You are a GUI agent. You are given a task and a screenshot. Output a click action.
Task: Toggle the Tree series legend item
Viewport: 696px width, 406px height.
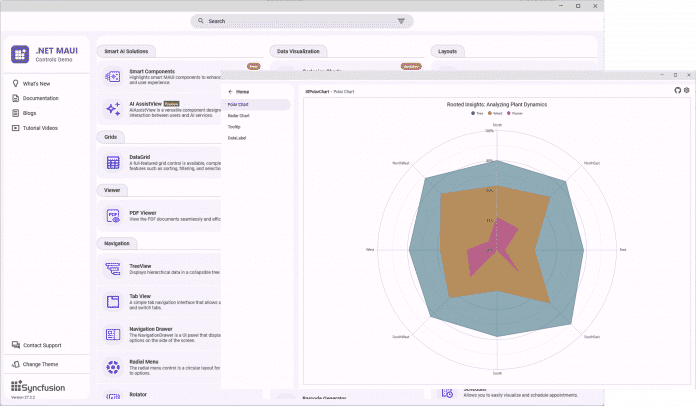[476, 113]
